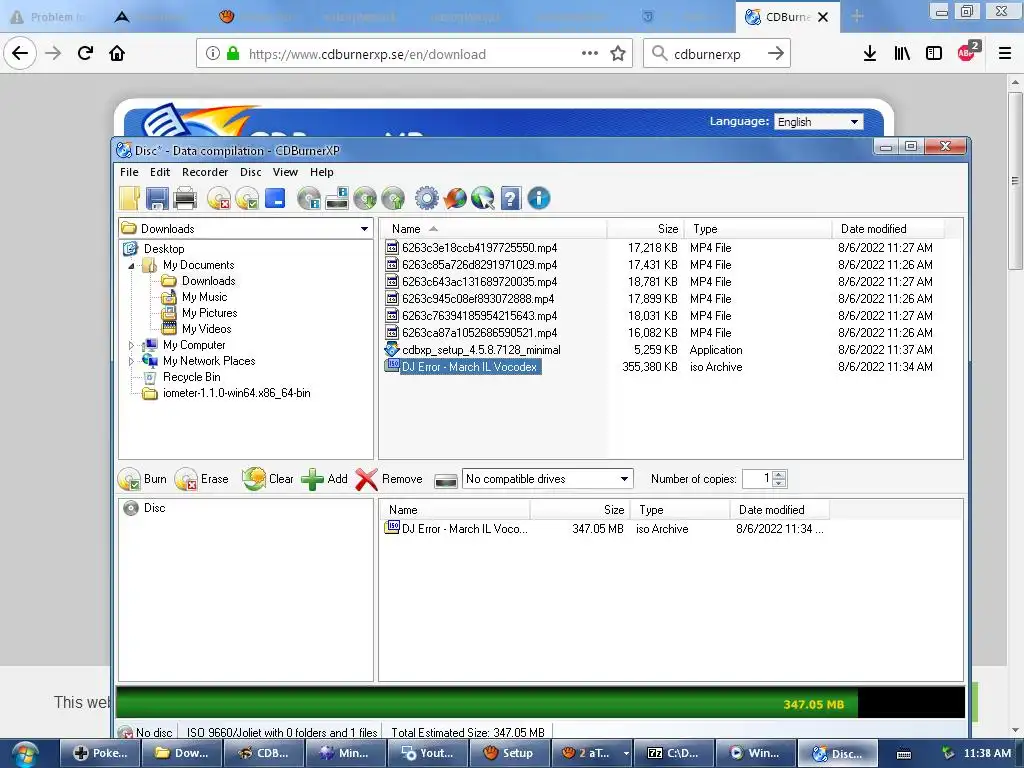Open the Help menu
The image size is (1024, 768).
(x=321, y=172)
